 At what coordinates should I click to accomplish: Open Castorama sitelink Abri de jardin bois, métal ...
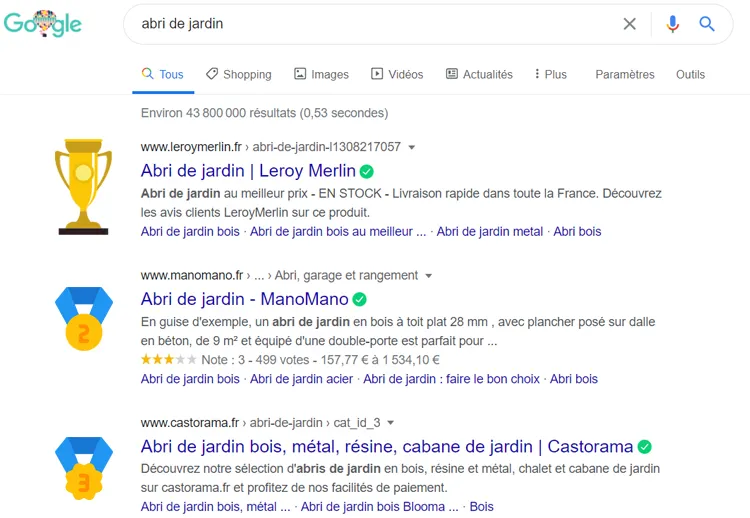coord(215,507)
